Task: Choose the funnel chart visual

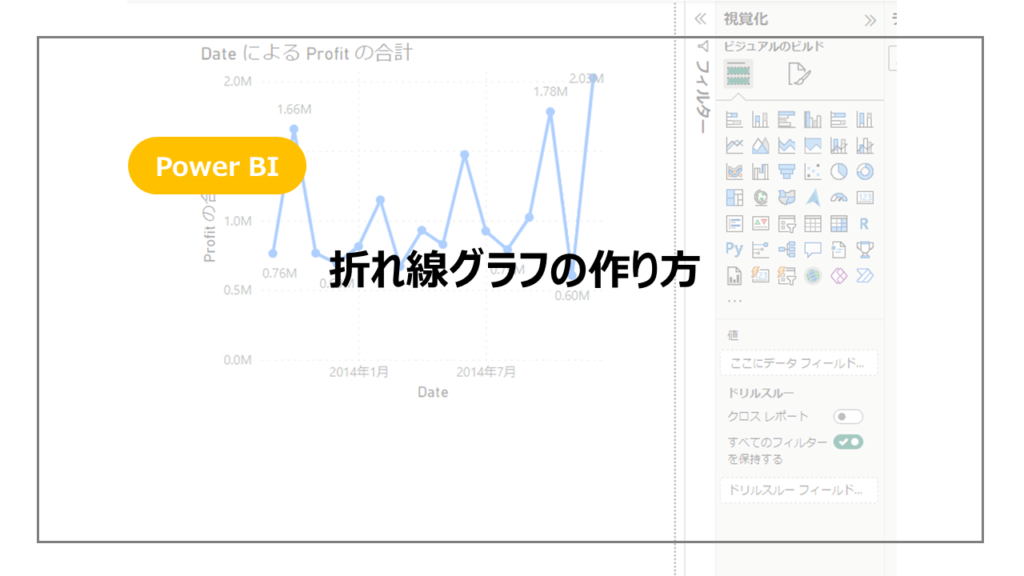Action: (786, 171)
